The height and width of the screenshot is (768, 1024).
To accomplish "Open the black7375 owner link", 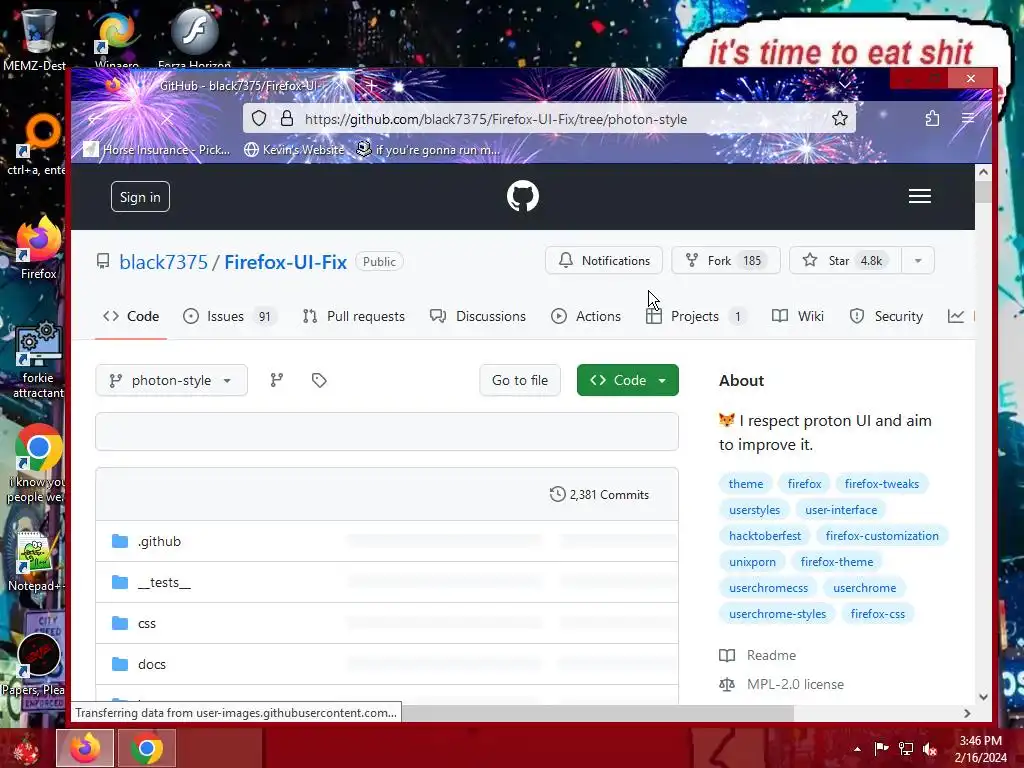I will coord(163,262).
